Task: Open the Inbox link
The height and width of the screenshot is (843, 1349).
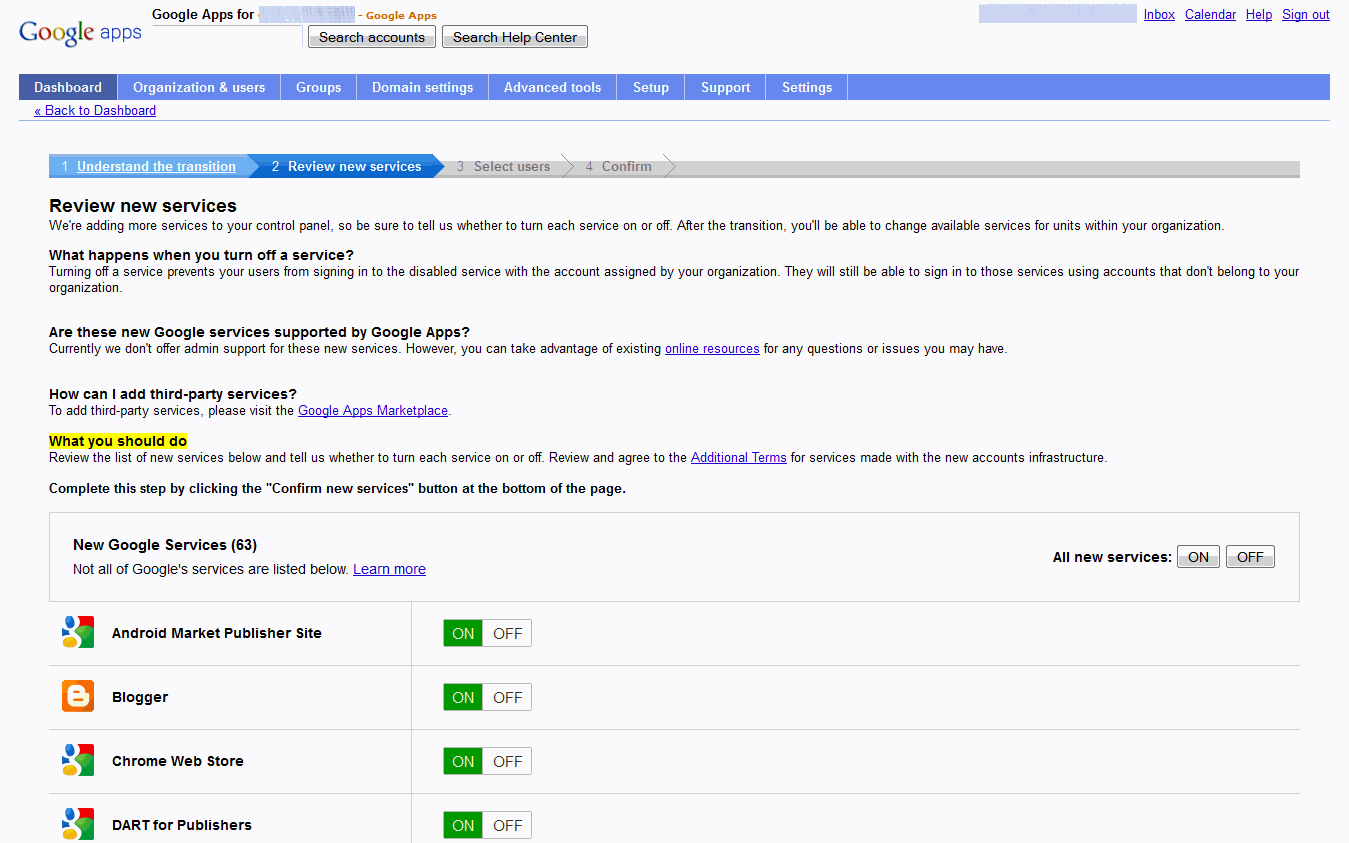Action: [1159, 14]
